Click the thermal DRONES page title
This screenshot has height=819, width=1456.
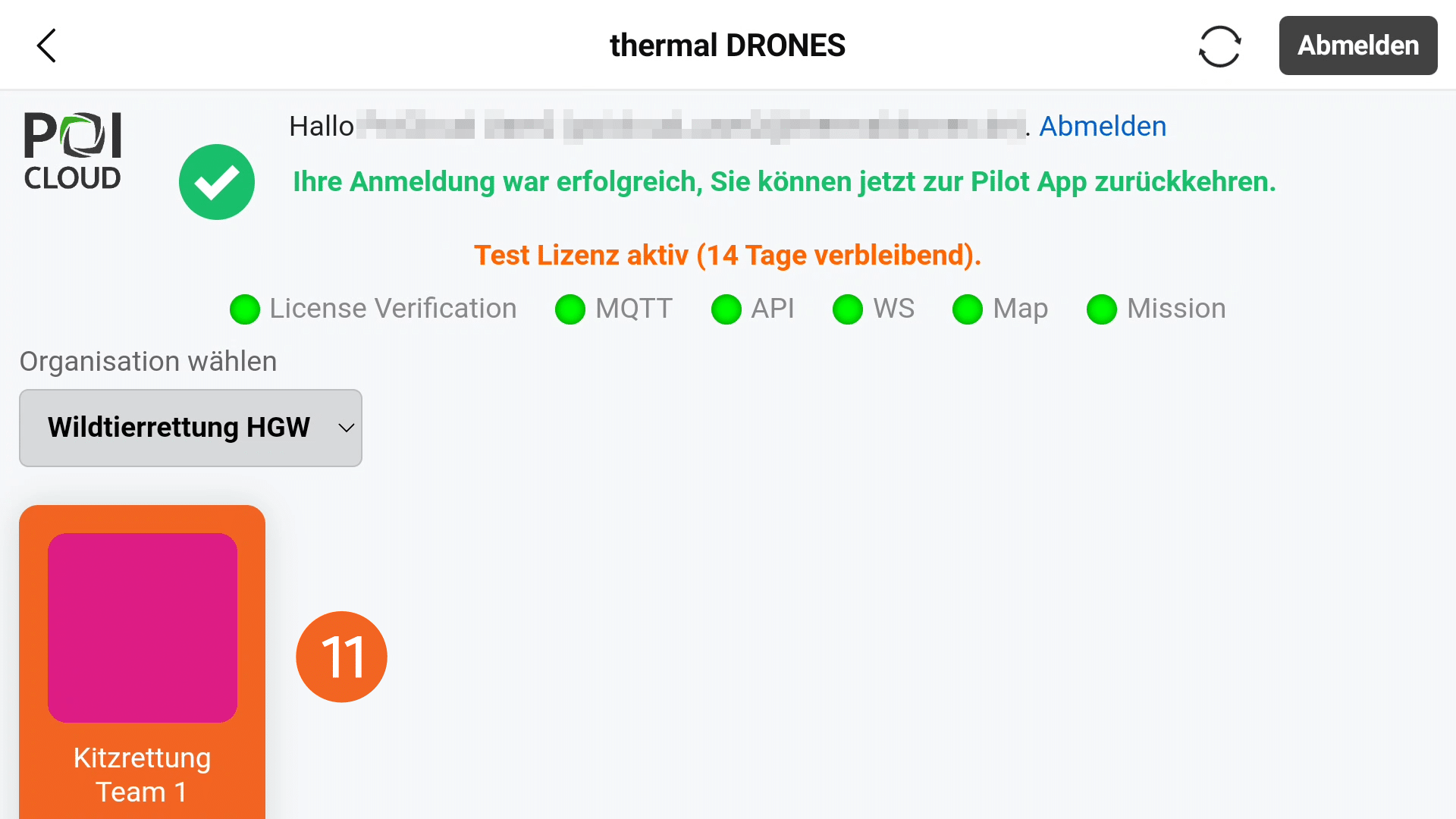click(x=727, y=45)
